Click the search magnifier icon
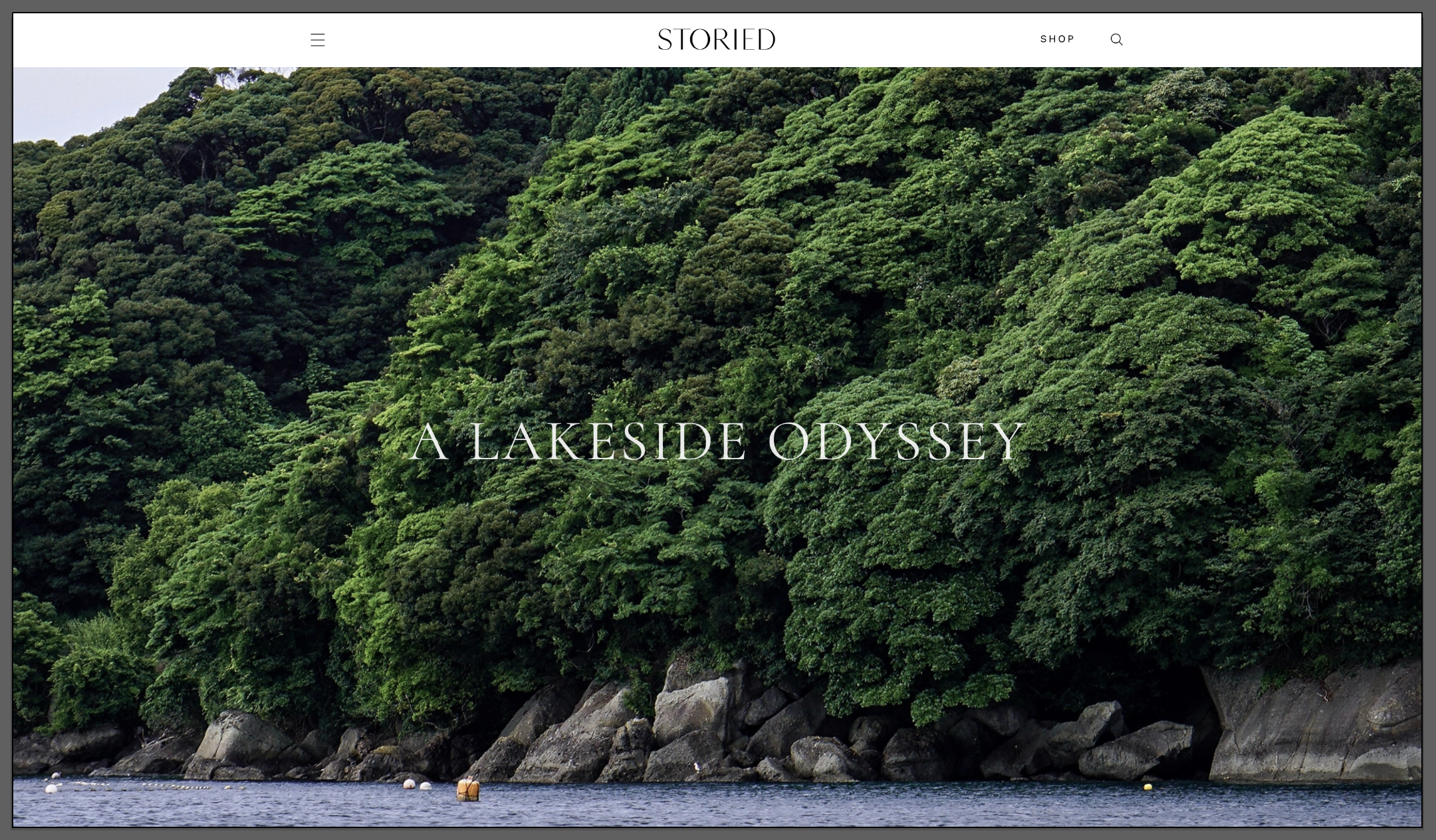The image size is (1436, 840). point(1116,39)
